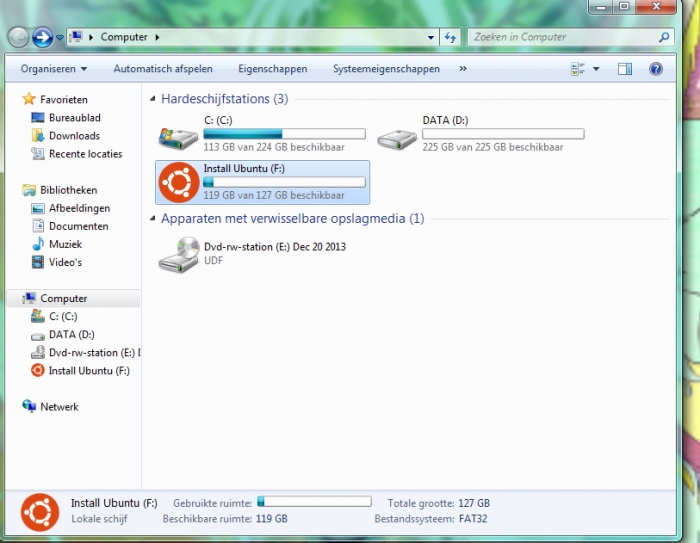The image size is (700, 543).
Task: Click the Refresh button next to the address bar
Action: [x=450, y=38]
